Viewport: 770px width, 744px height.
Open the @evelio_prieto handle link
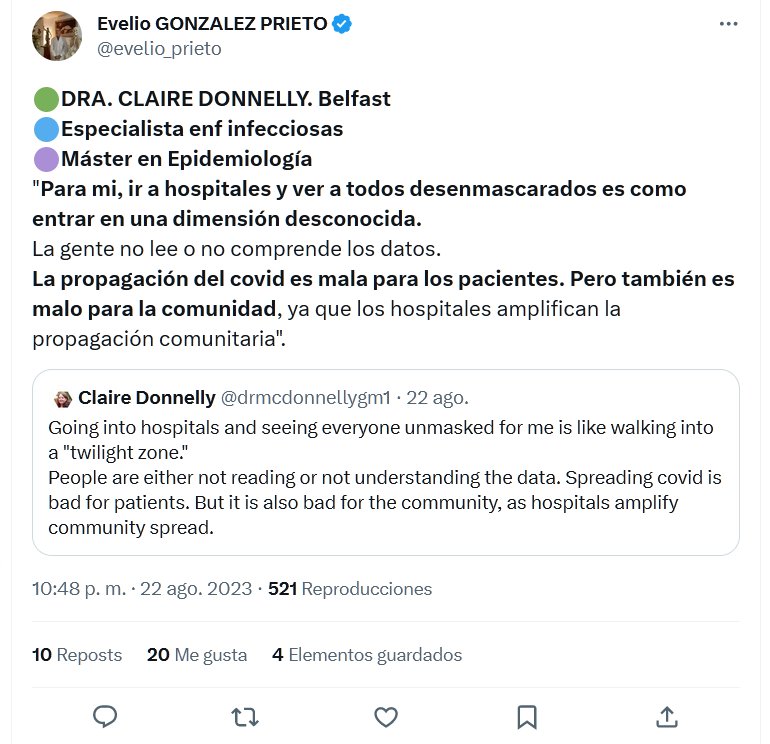click(158, 48)
